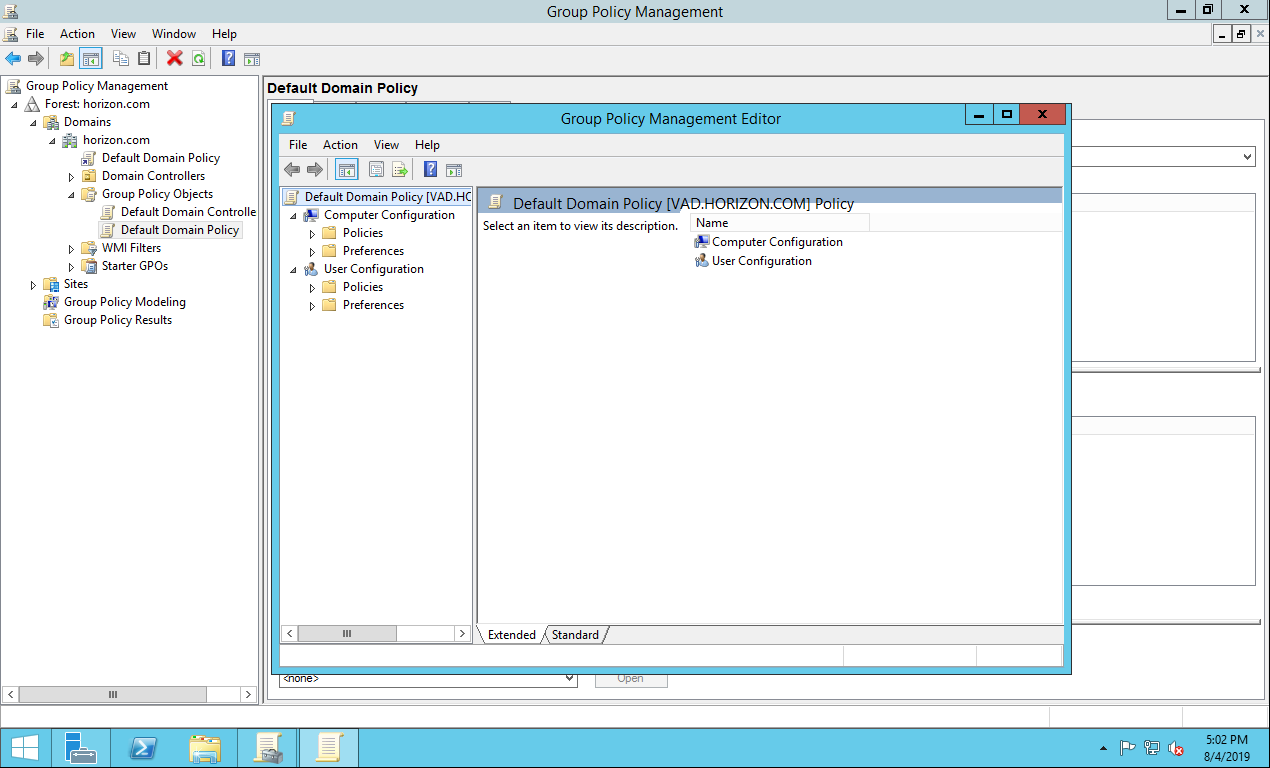
Task: Click the Paste icon in main toolbar
Action: click(x=144, y=59)
